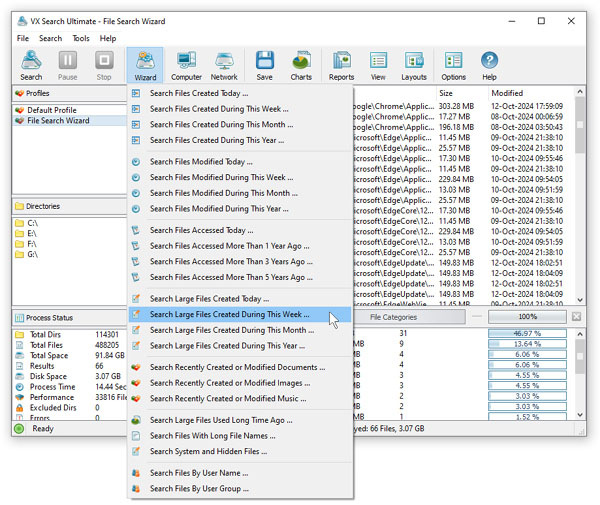Choose Search Large Files Created During This Year
The image size is (600, 505).
[240, 346]
